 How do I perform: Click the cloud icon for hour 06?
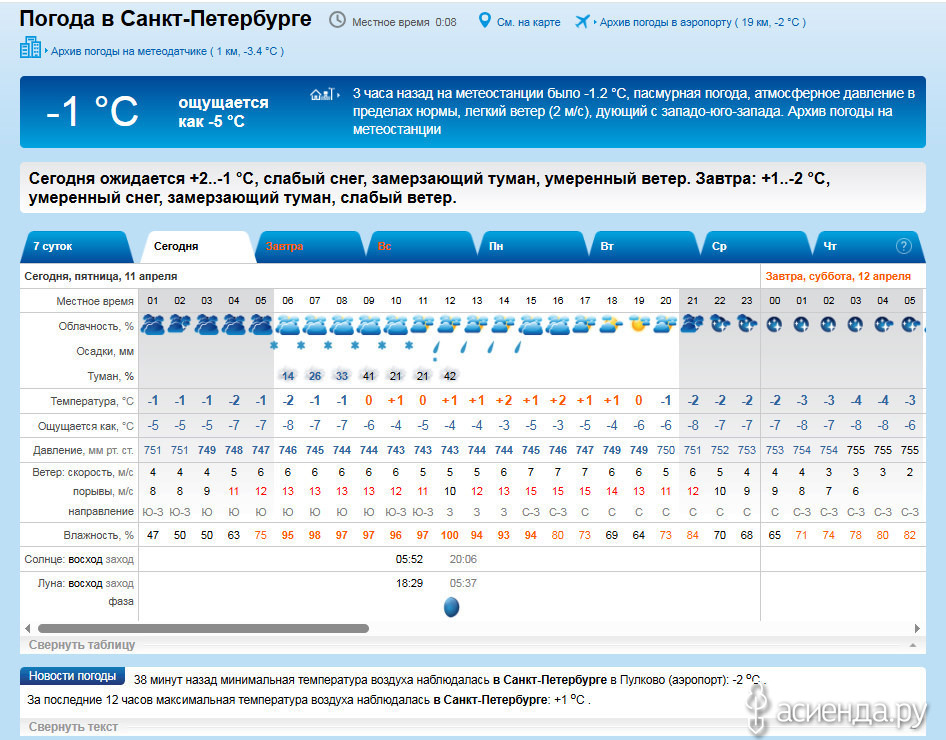[x=288, y=326]
